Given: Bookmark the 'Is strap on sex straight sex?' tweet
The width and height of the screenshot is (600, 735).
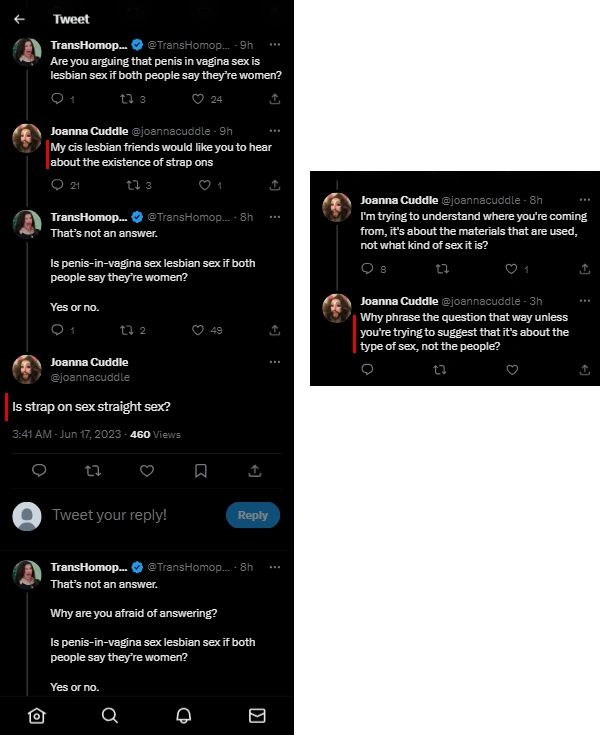Looking at the screenshot, I should pyautogui.click(x=201, y=470).
